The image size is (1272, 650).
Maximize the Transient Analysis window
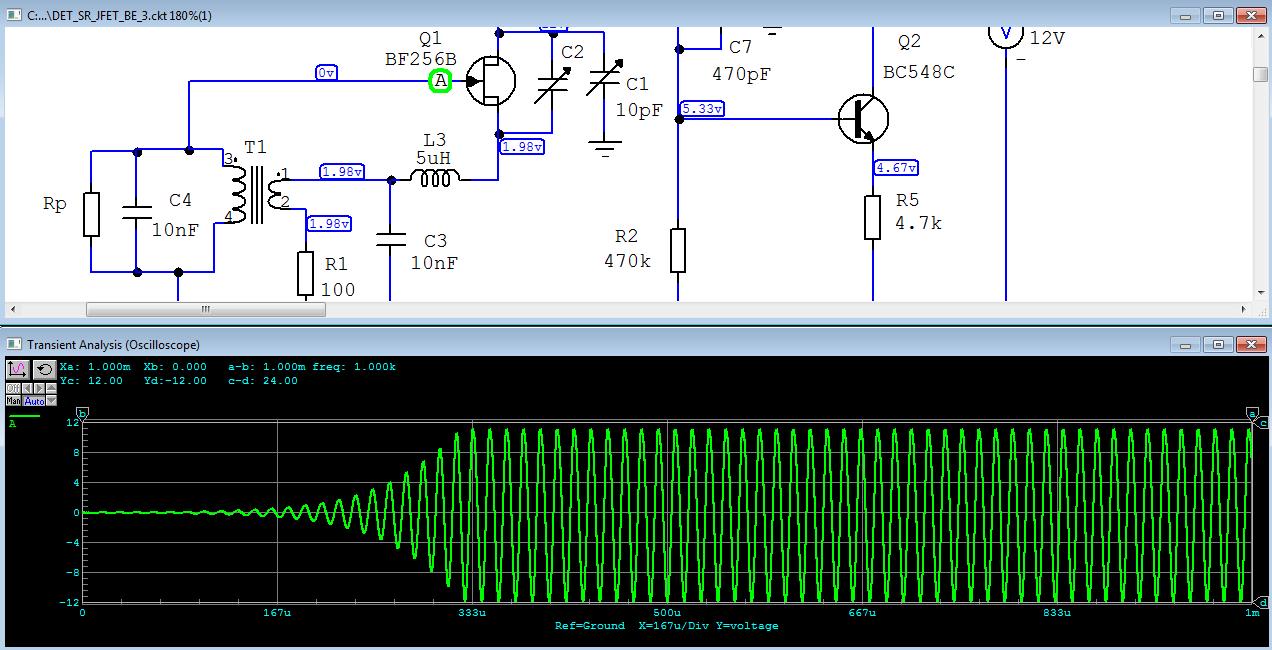click(1219, 344)
